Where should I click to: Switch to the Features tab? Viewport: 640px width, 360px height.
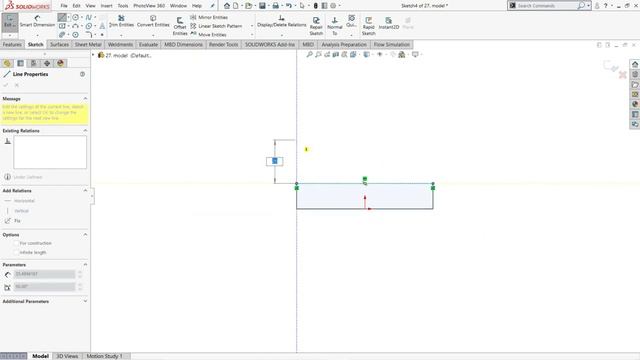(12, 44)
